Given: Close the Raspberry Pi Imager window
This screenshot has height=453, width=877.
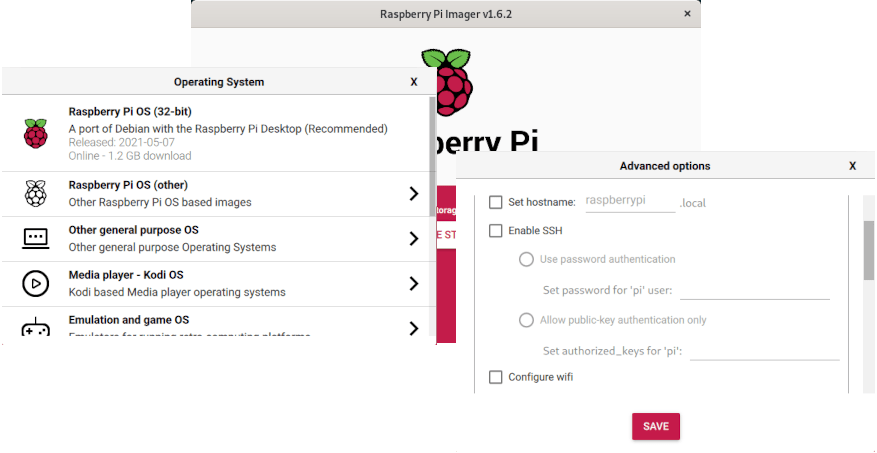Looking at the screenshot, I should tap(687, 14).
